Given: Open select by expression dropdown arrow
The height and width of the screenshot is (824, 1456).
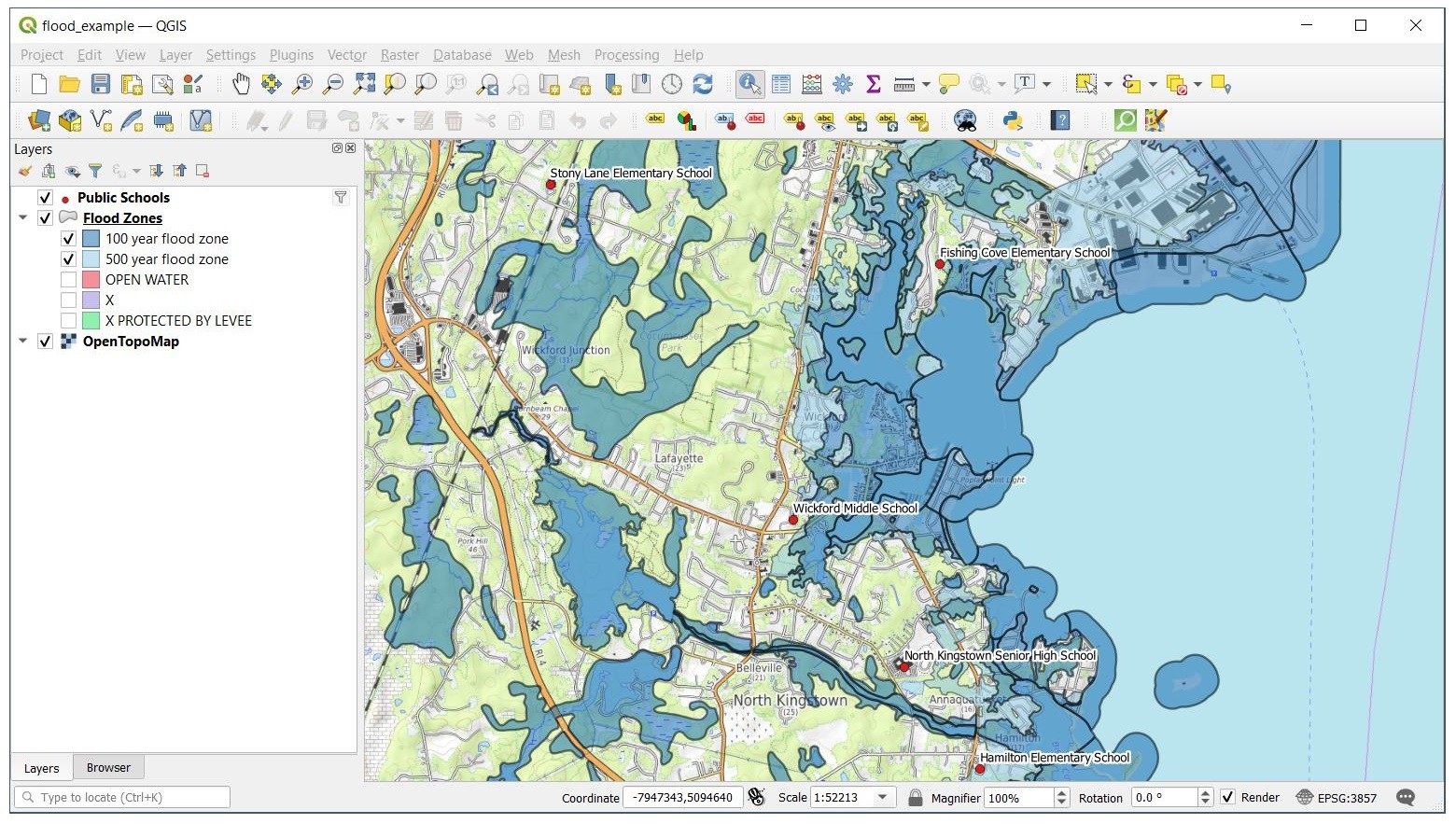Looking at the screenshot, I should coord(1153,85).
